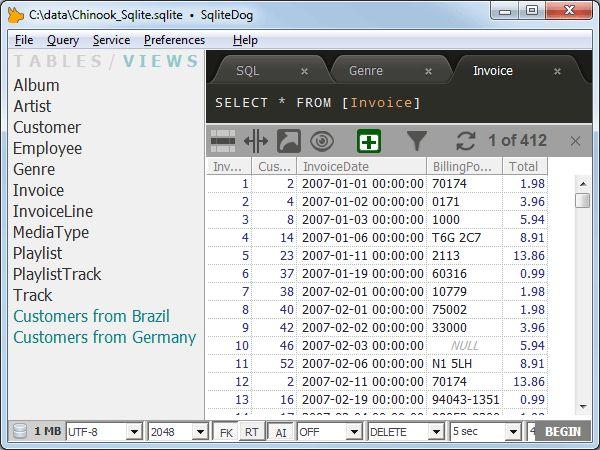Close the results toolbar with X icon
Screen dimensions: 600x450
coord(575,141)
